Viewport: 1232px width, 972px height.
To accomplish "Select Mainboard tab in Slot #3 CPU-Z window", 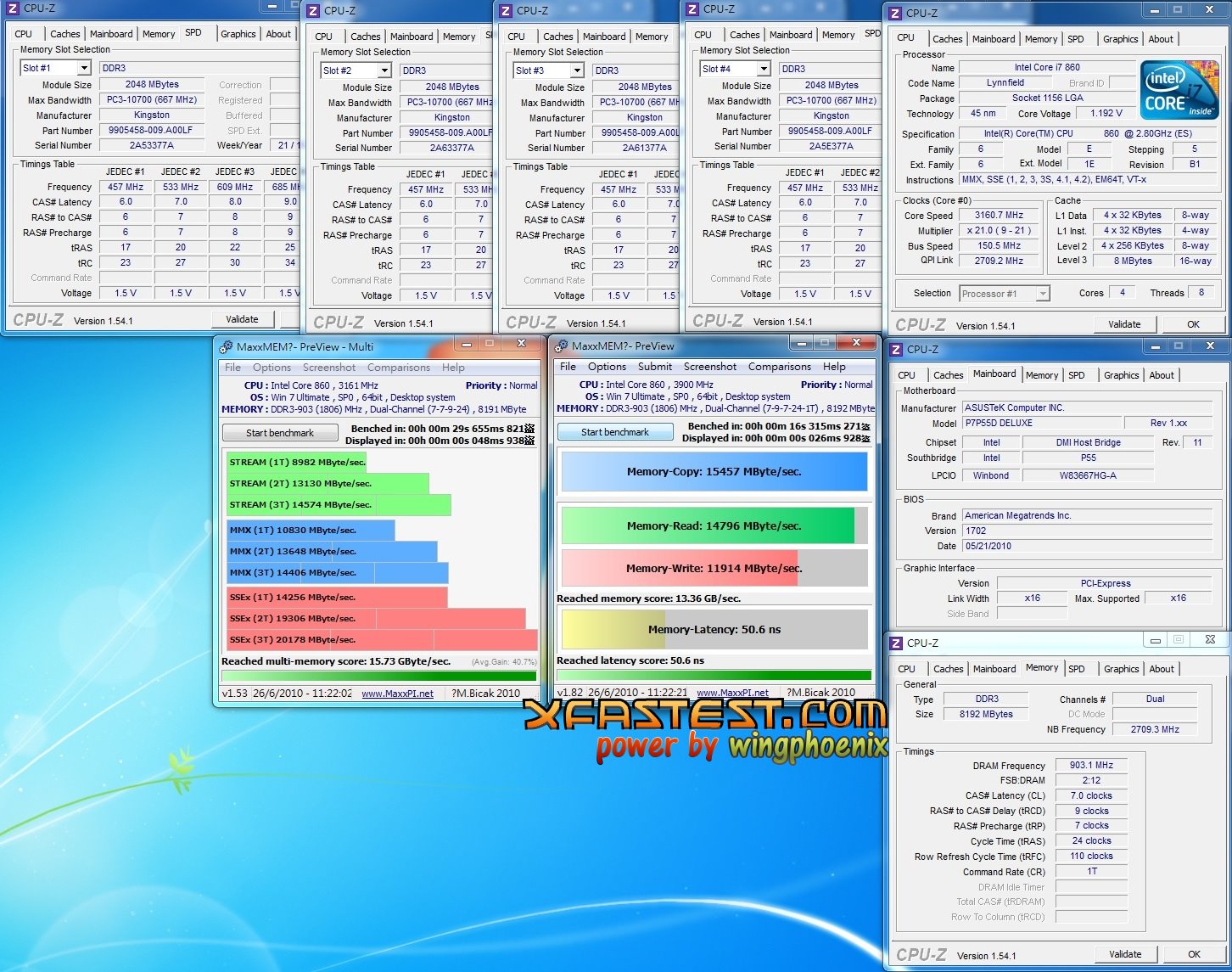I will coord(604,37).
